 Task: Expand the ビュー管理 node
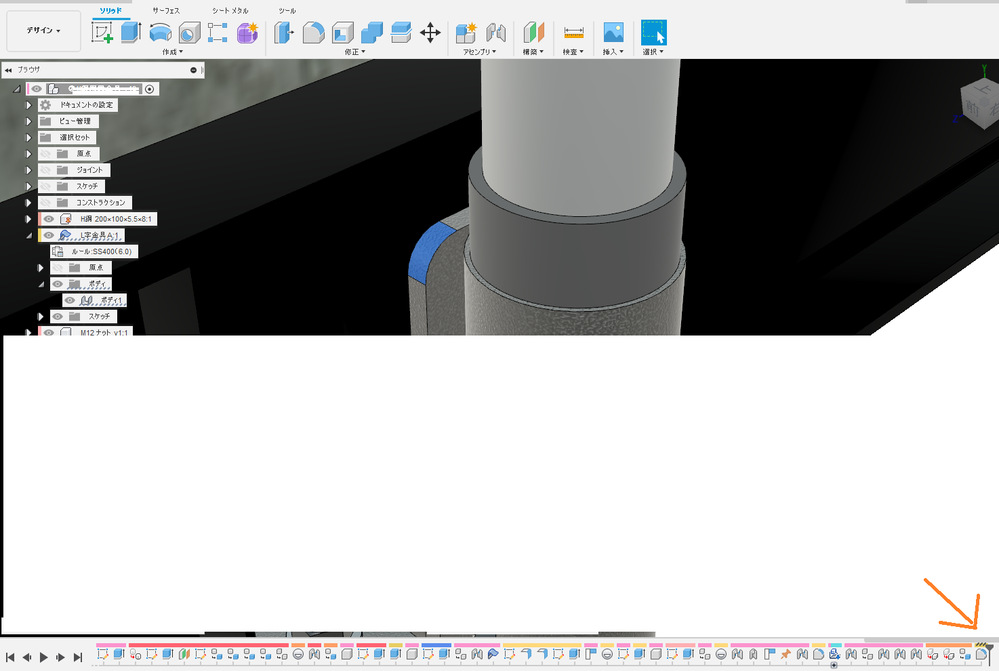click(x=28, y=121)
